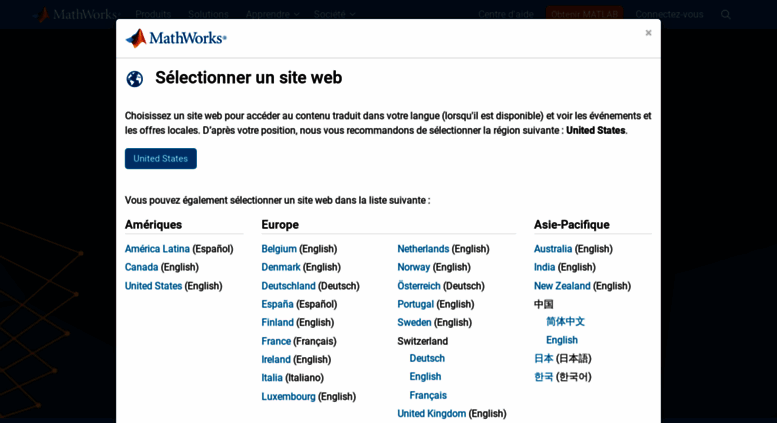Choose the United States button

coord(161,159)
